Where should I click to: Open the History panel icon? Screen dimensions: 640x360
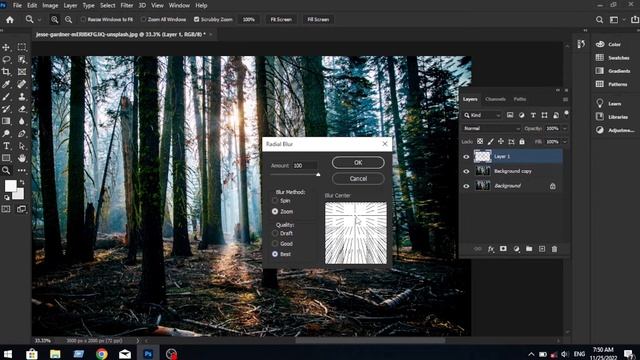581,44
